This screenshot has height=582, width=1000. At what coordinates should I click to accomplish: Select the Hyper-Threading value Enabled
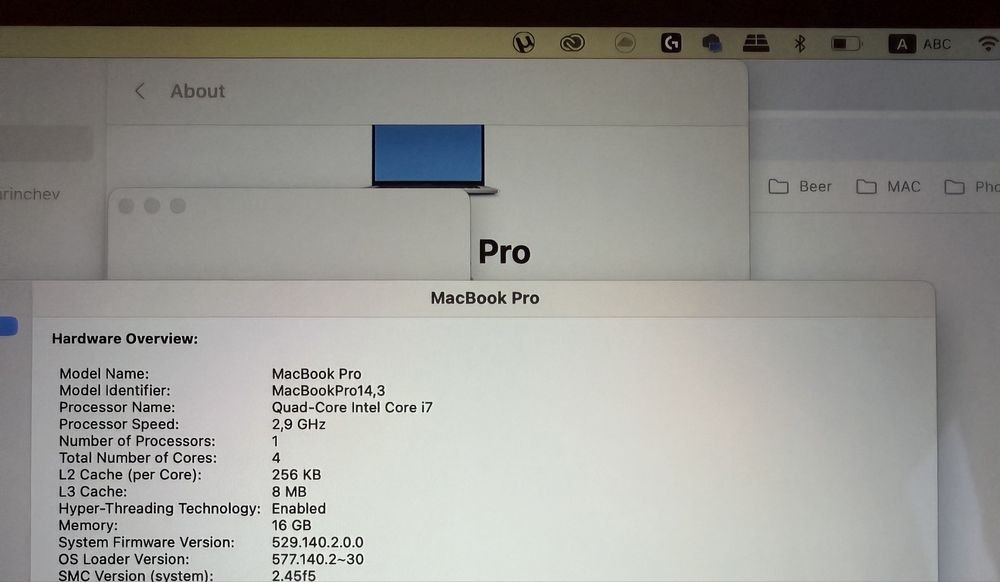(298, 509)
